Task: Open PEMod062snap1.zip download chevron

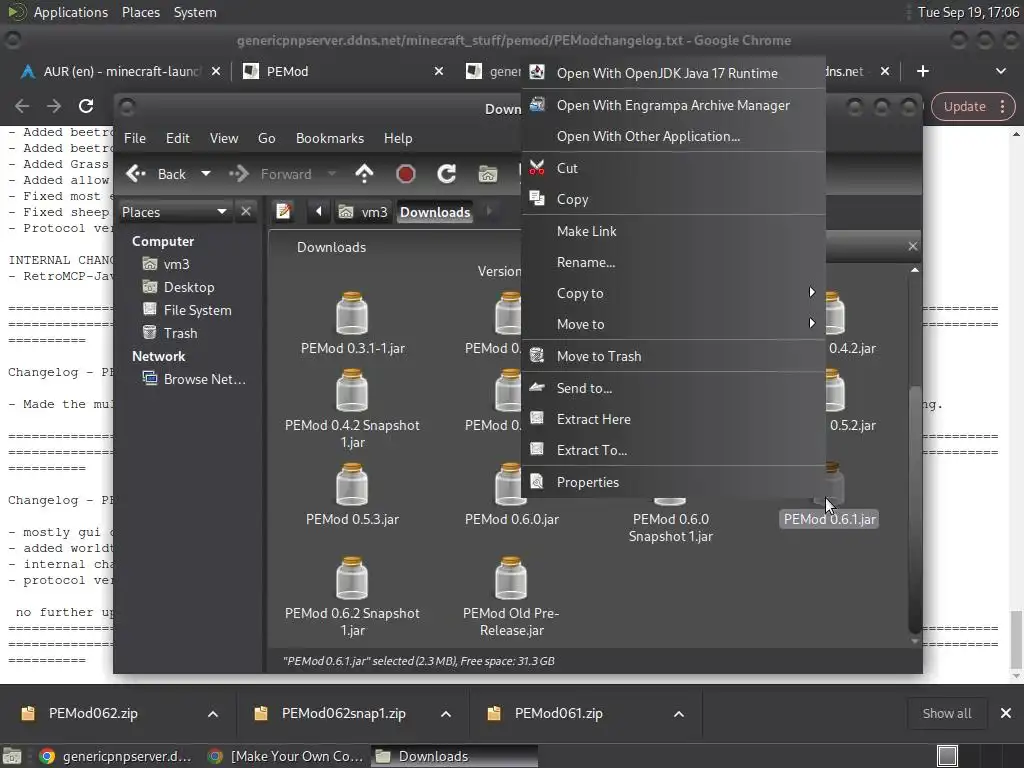Action: [x=446, y=714]
